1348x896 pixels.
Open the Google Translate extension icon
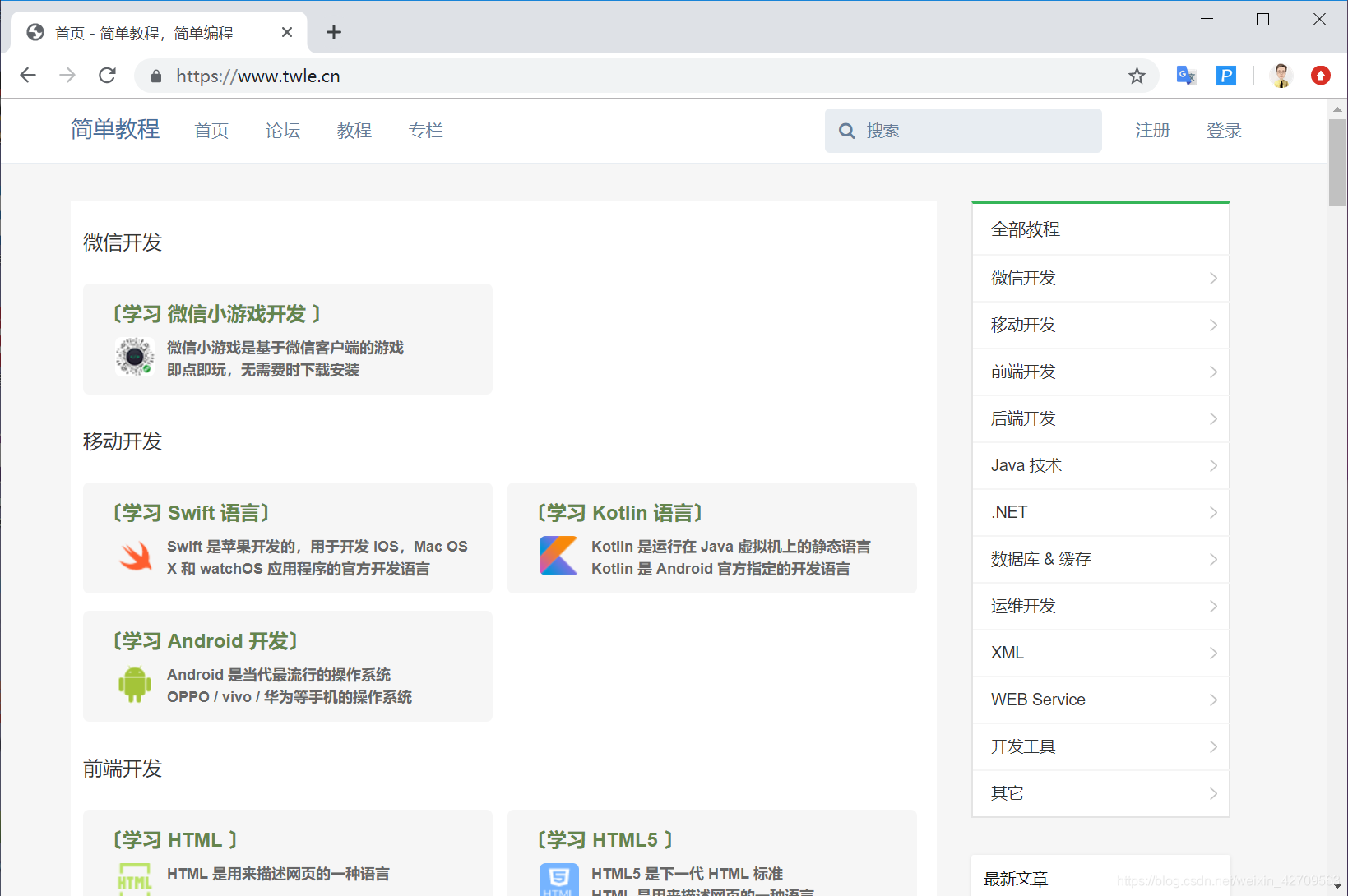tap(1185, 75)
